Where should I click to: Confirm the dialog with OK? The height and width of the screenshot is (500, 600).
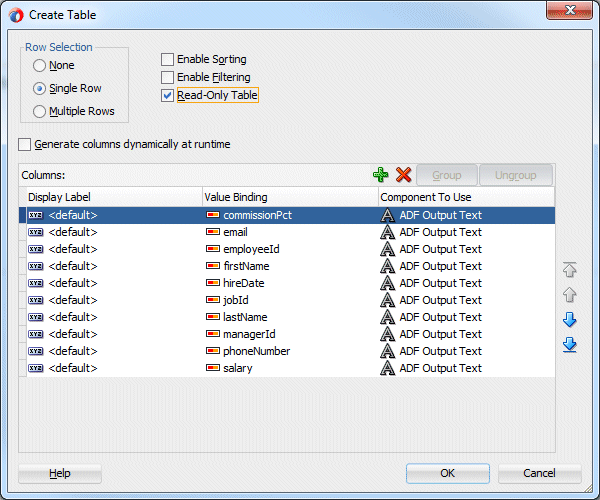tap(448, 474)
